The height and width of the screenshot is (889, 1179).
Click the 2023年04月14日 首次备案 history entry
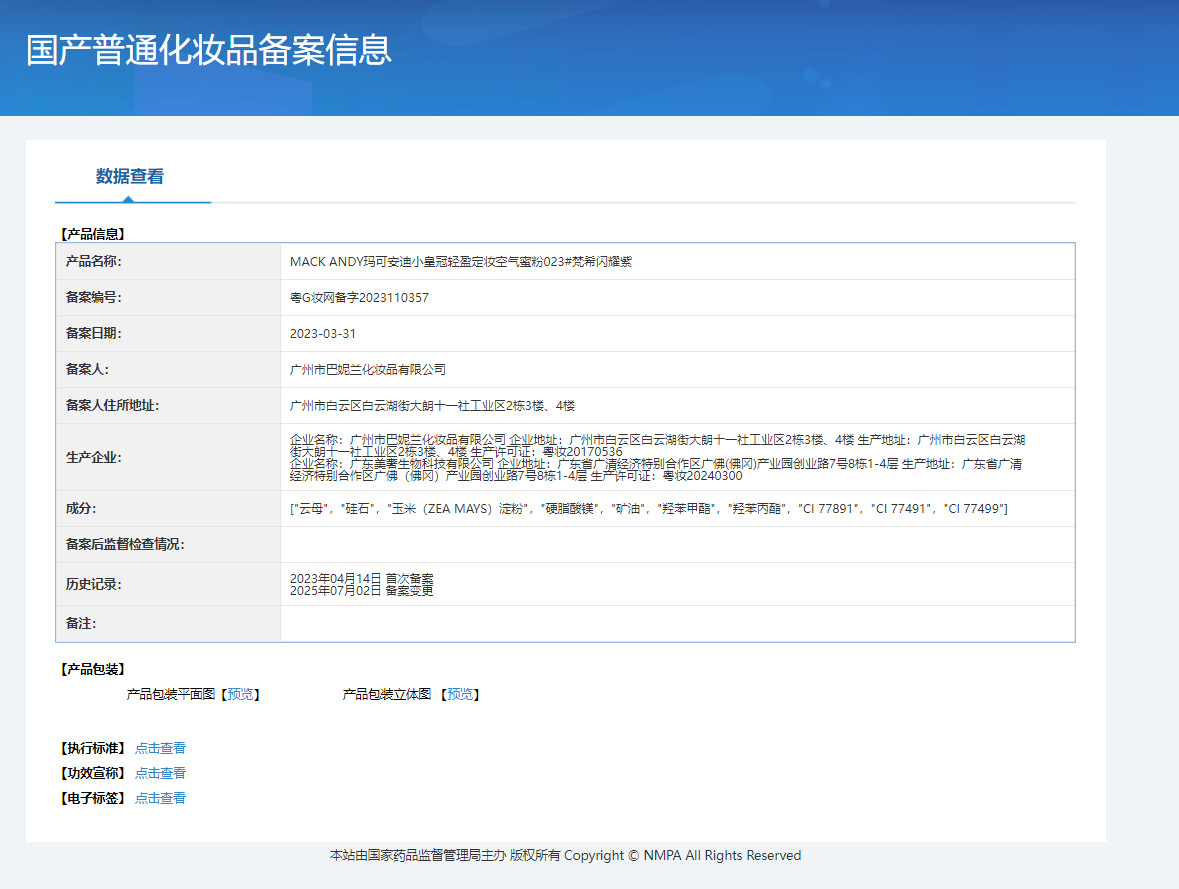point(361,578)
